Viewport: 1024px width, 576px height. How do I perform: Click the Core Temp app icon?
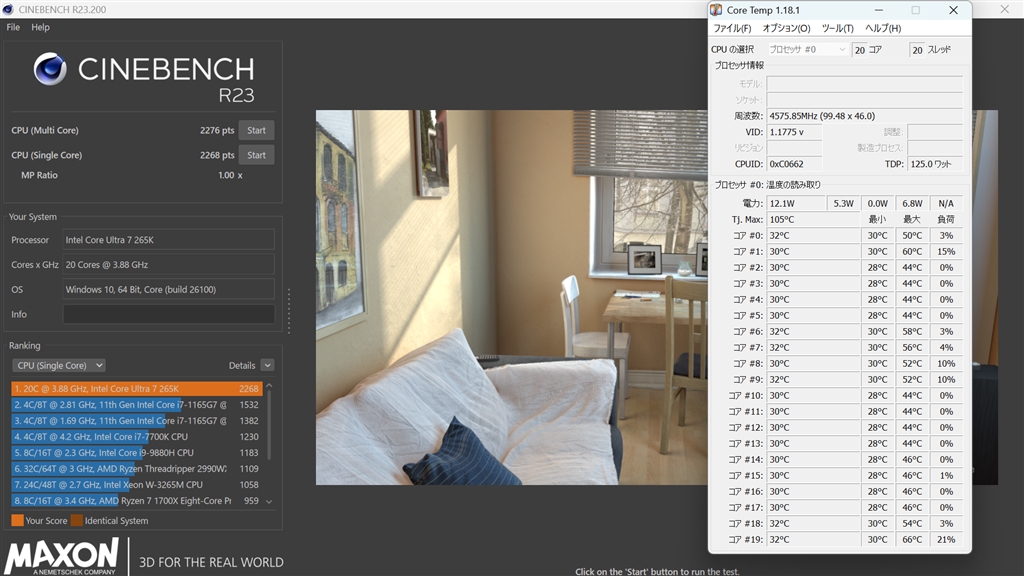pyautogui.click(x=716, y=10)
